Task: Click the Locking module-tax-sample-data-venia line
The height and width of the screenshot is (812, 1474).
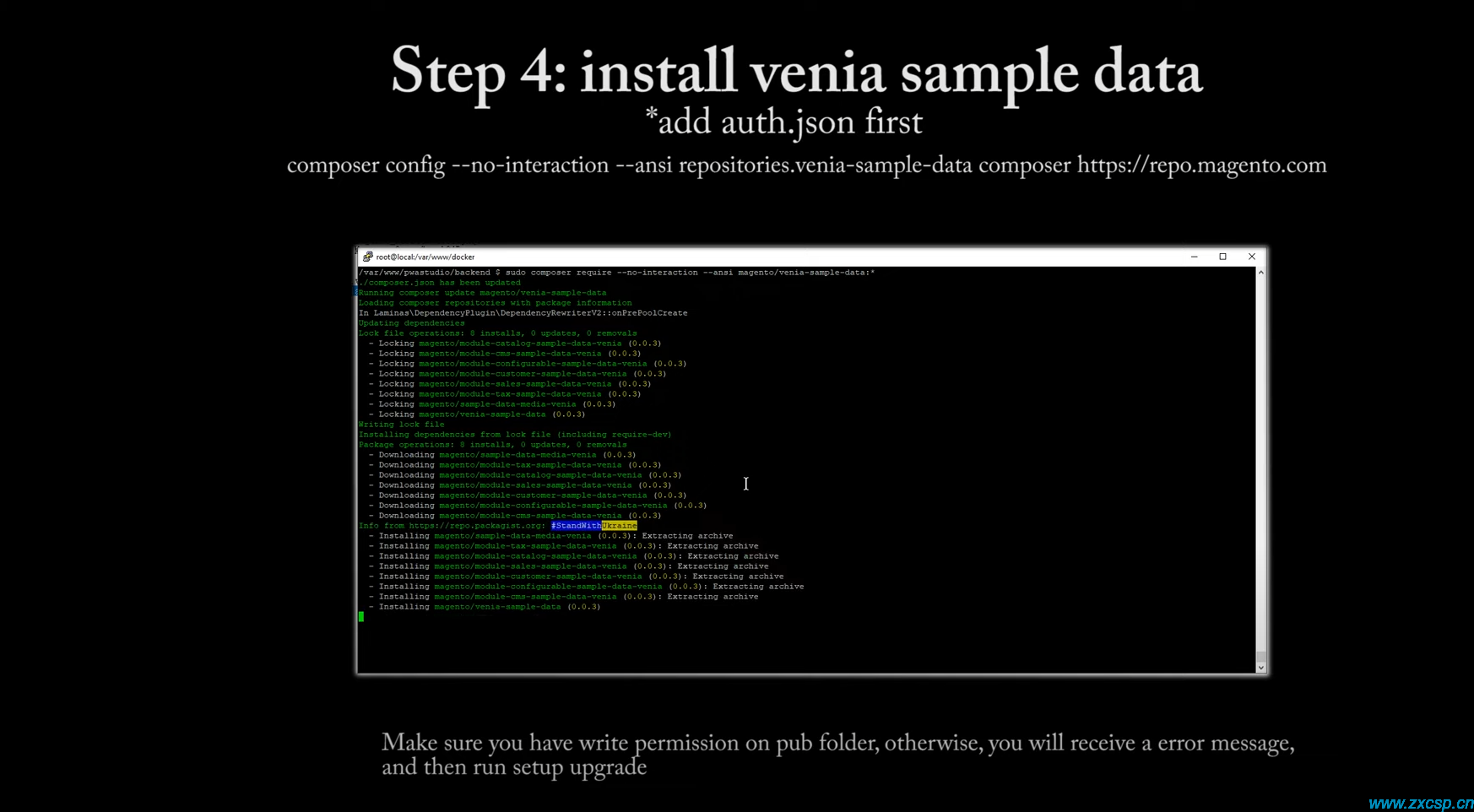Action: tap(505, 394)
